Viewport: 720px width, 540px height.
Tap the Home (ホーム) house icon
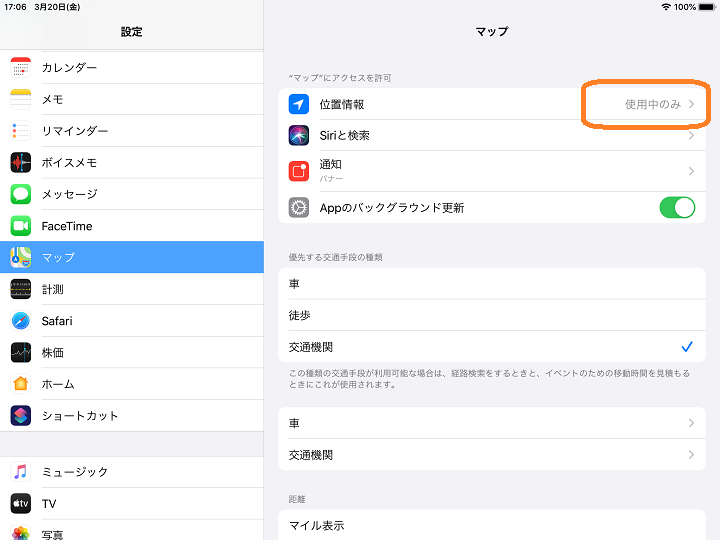pyautogui.click(x=21, y=384)
